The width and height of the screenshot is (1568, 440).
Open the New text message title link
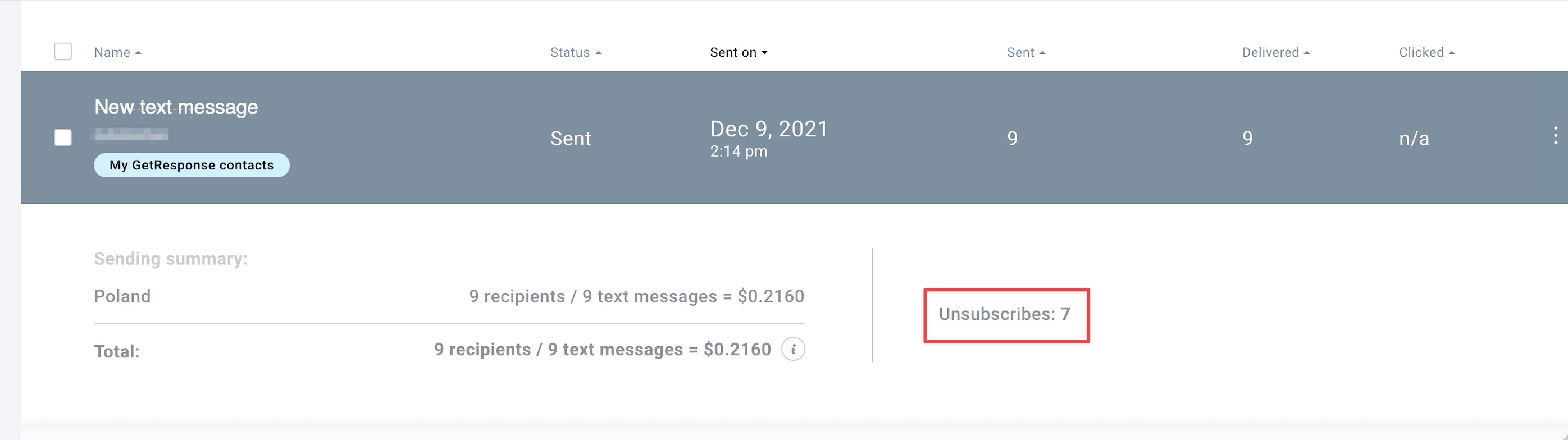(x=176, y=107)
